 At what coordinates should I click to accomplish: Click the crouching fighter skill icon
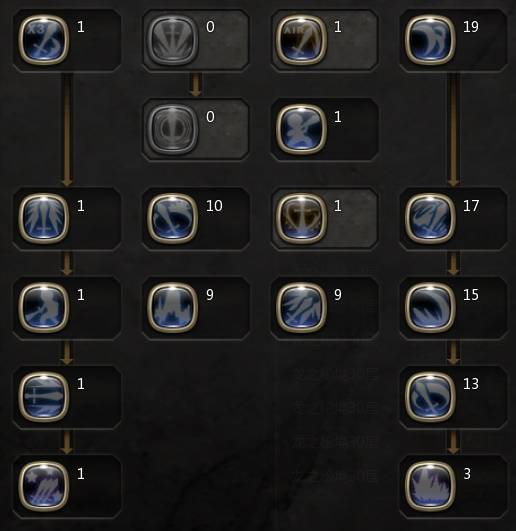coord(44,307)
